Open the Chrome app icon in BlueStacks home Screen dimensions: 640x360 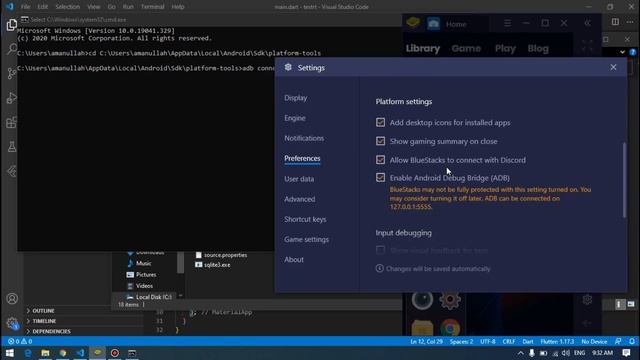[450, 328]
